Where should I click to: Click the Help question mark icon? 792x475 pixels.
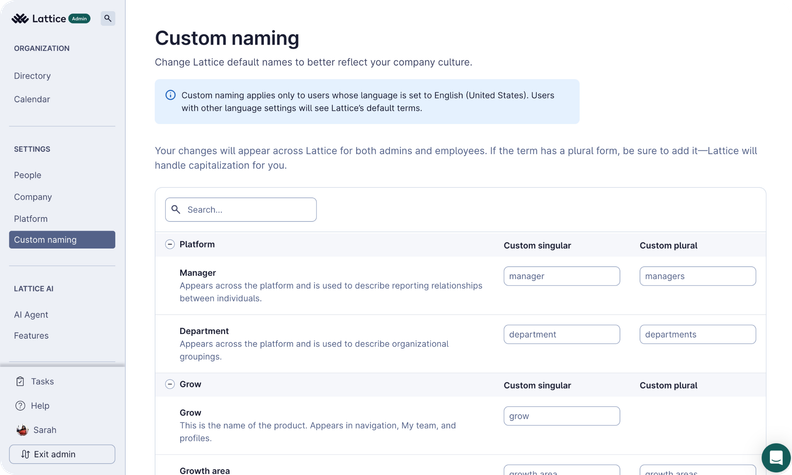(x=20, y=406)
